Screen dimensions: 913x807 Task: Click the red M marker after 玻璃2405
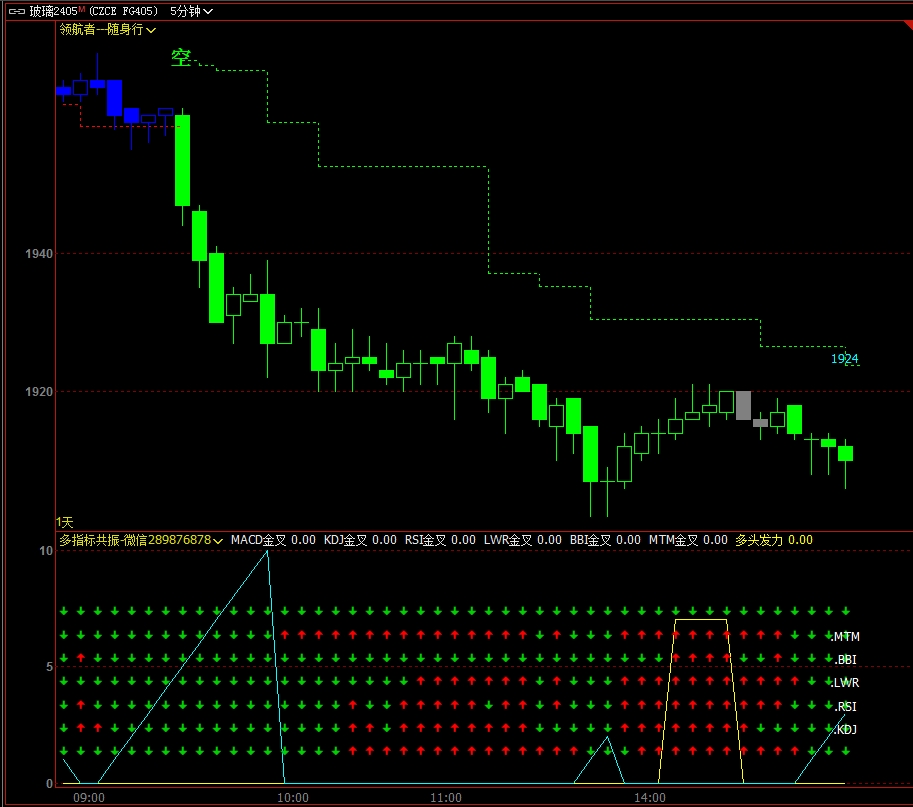coord(81,9)
